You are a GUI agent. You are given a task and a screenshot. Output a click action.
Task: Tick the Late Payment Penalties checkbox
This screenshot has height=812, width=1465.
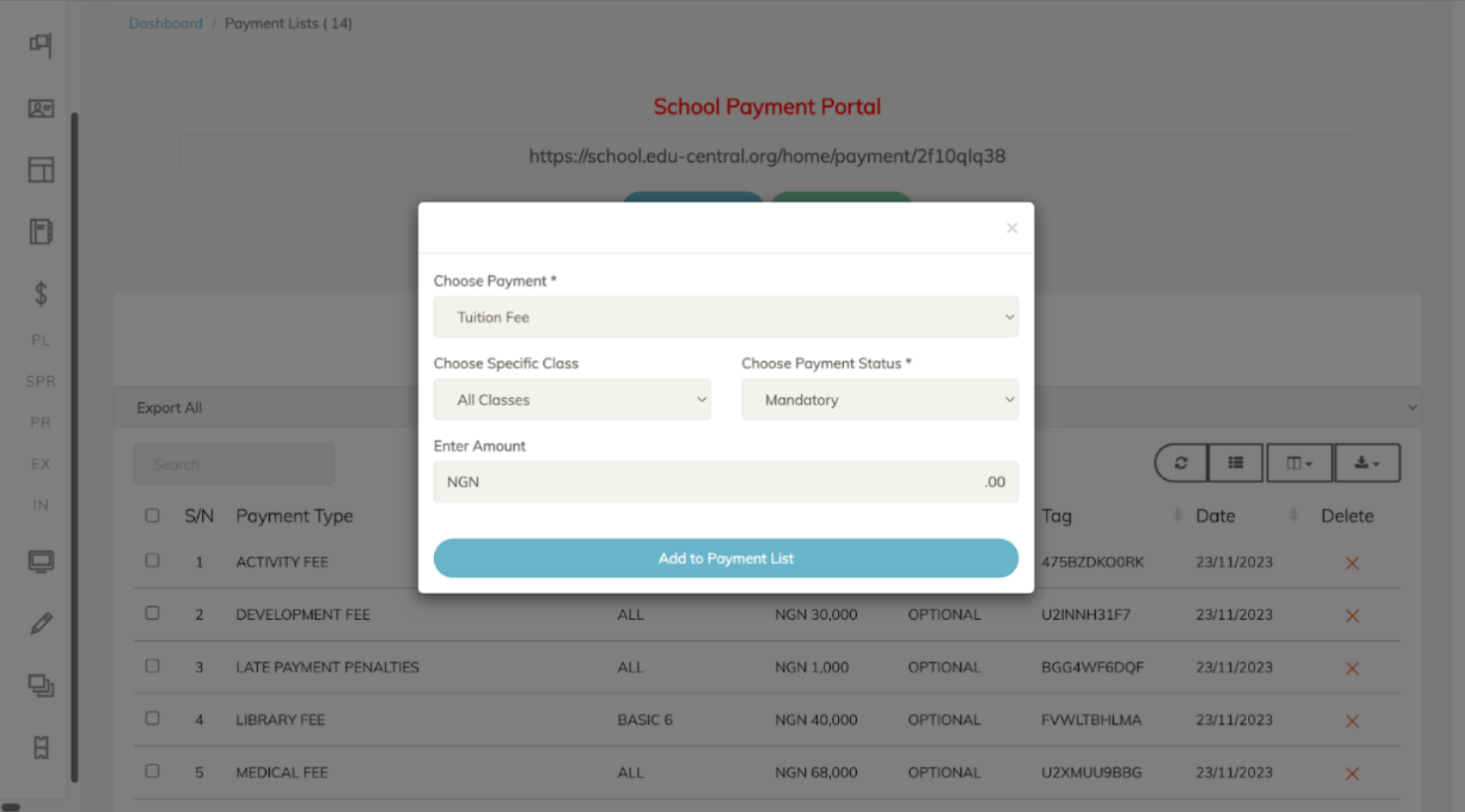[152, 666]
